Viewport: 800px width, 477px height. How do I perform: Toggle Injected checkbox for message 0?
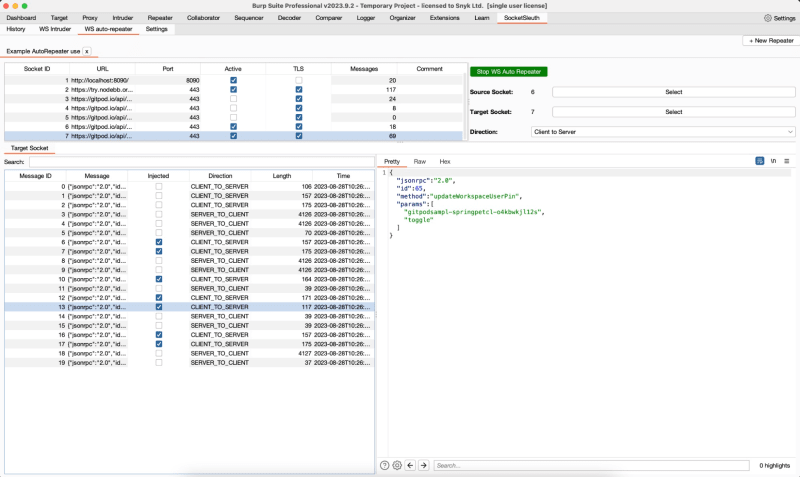(x=159, y=186)
